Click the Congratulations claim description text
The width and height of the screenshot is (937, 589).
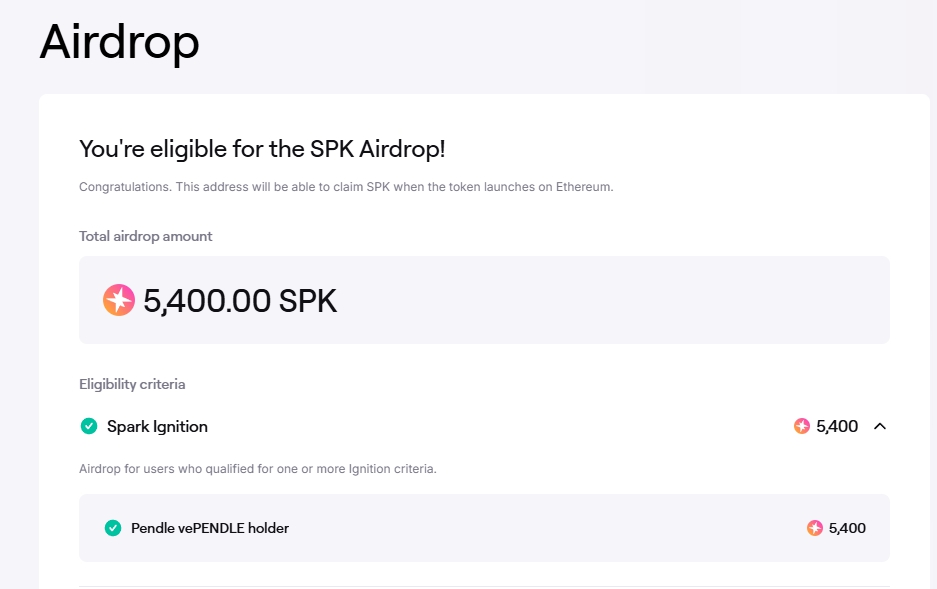tap(346, 187)
